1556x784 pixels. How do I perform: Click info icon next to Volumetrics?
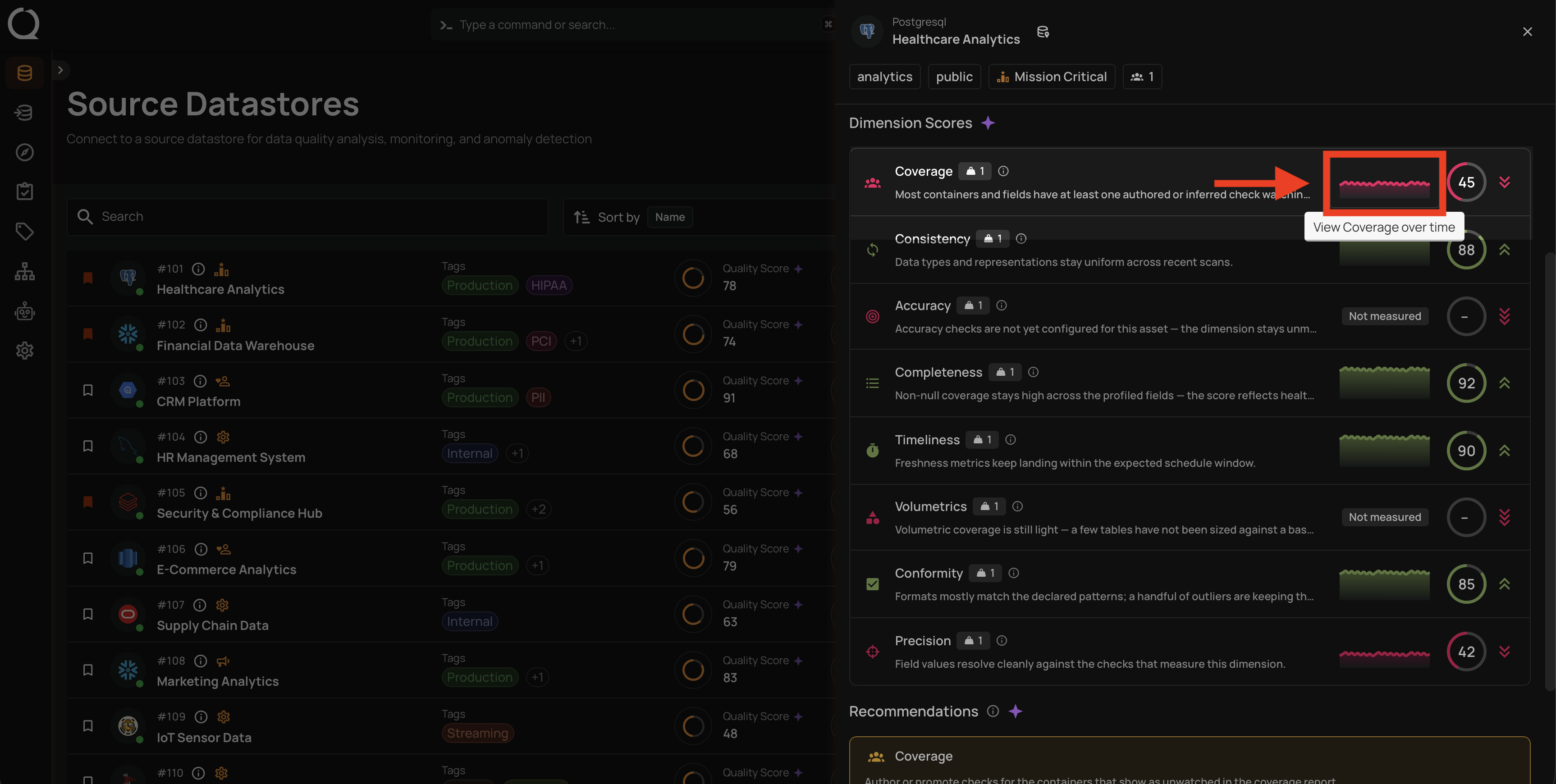coord(1018,507)
